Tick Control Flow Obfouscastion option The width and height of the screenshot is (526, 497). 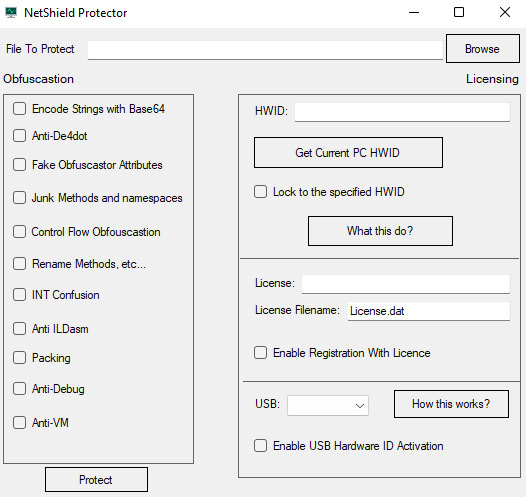coord(19,232)
